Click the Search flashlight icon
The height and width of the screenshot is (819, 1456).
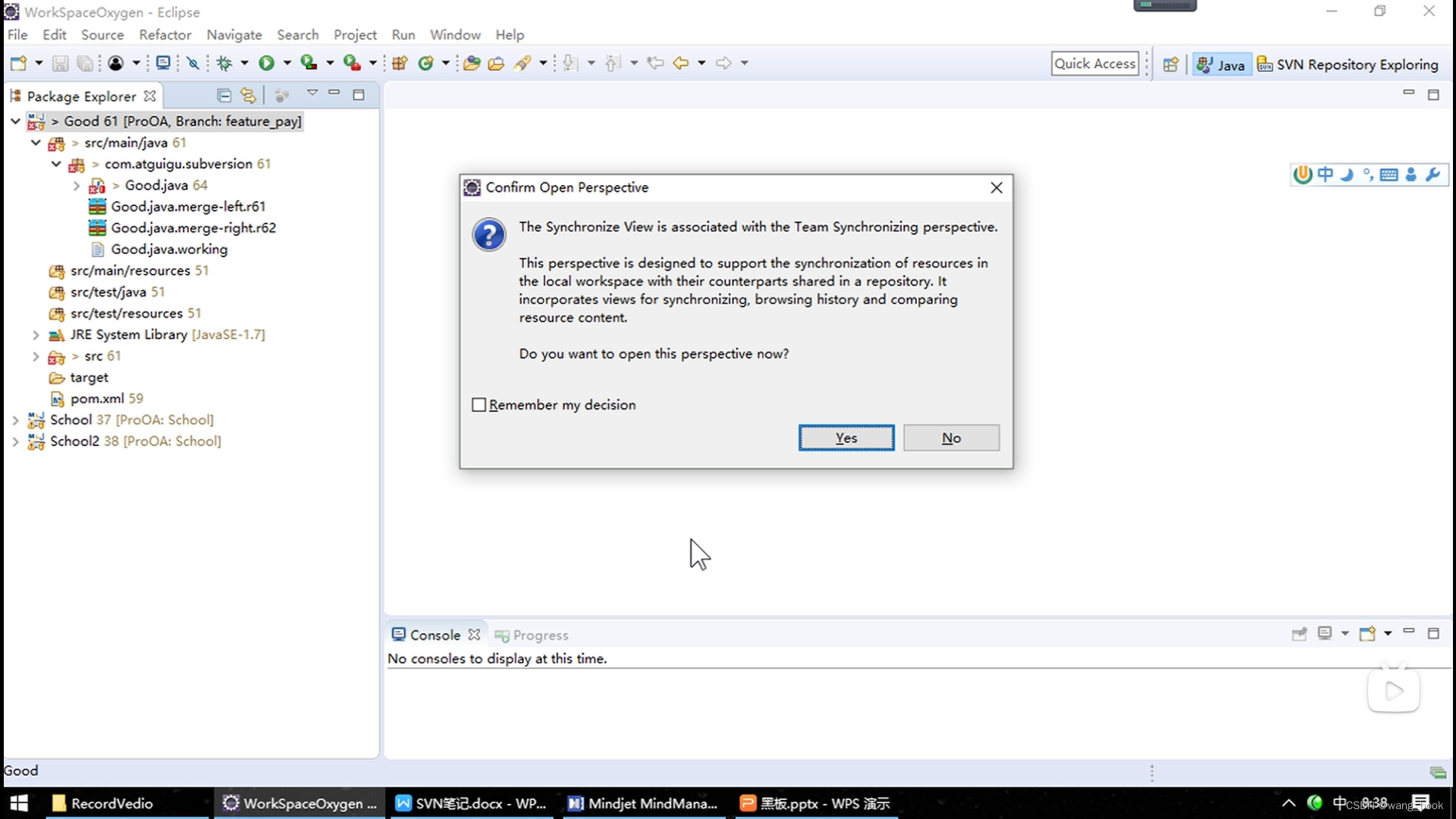coord(522,63)
